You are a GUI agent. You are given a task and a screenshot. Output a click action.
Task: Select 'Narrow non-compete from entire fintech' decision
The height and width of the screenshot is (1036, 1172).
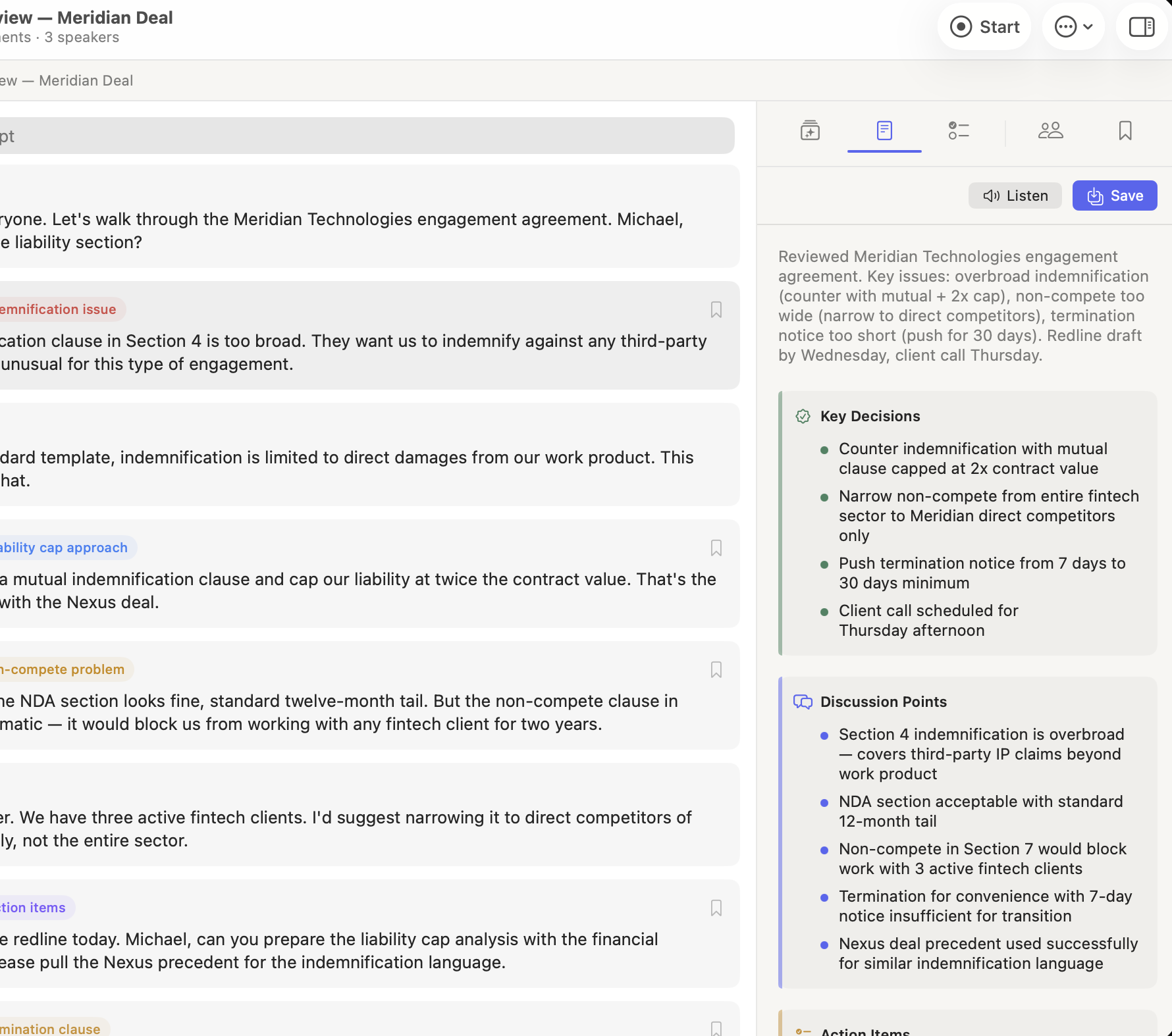pos(989,516)
